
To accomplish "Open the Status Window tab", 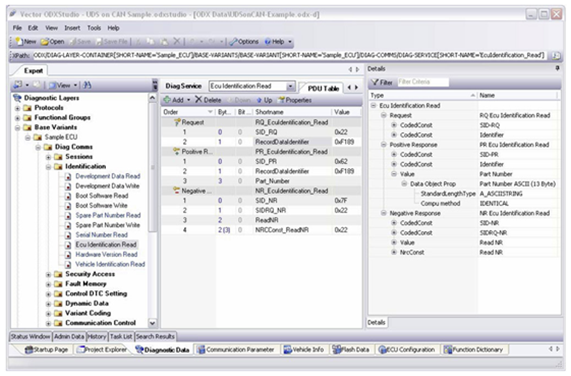I will coord(30,337).
